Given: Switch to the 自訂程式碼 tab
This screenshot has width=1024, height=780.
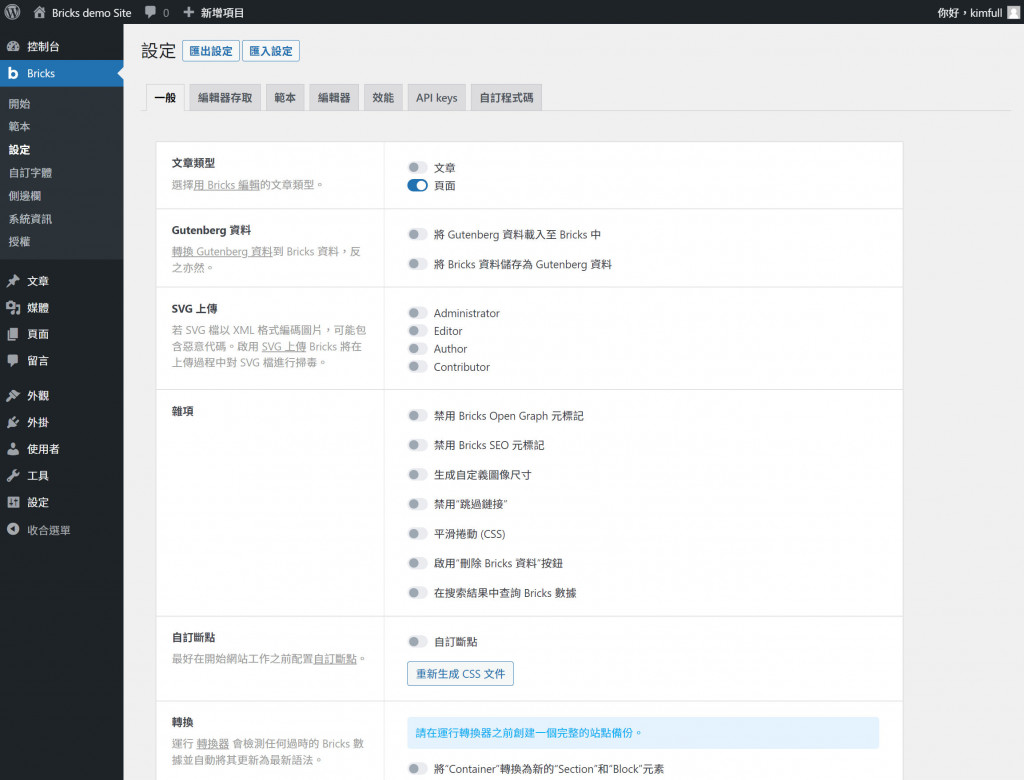Looking at the screenshot, I should [506, 97].
